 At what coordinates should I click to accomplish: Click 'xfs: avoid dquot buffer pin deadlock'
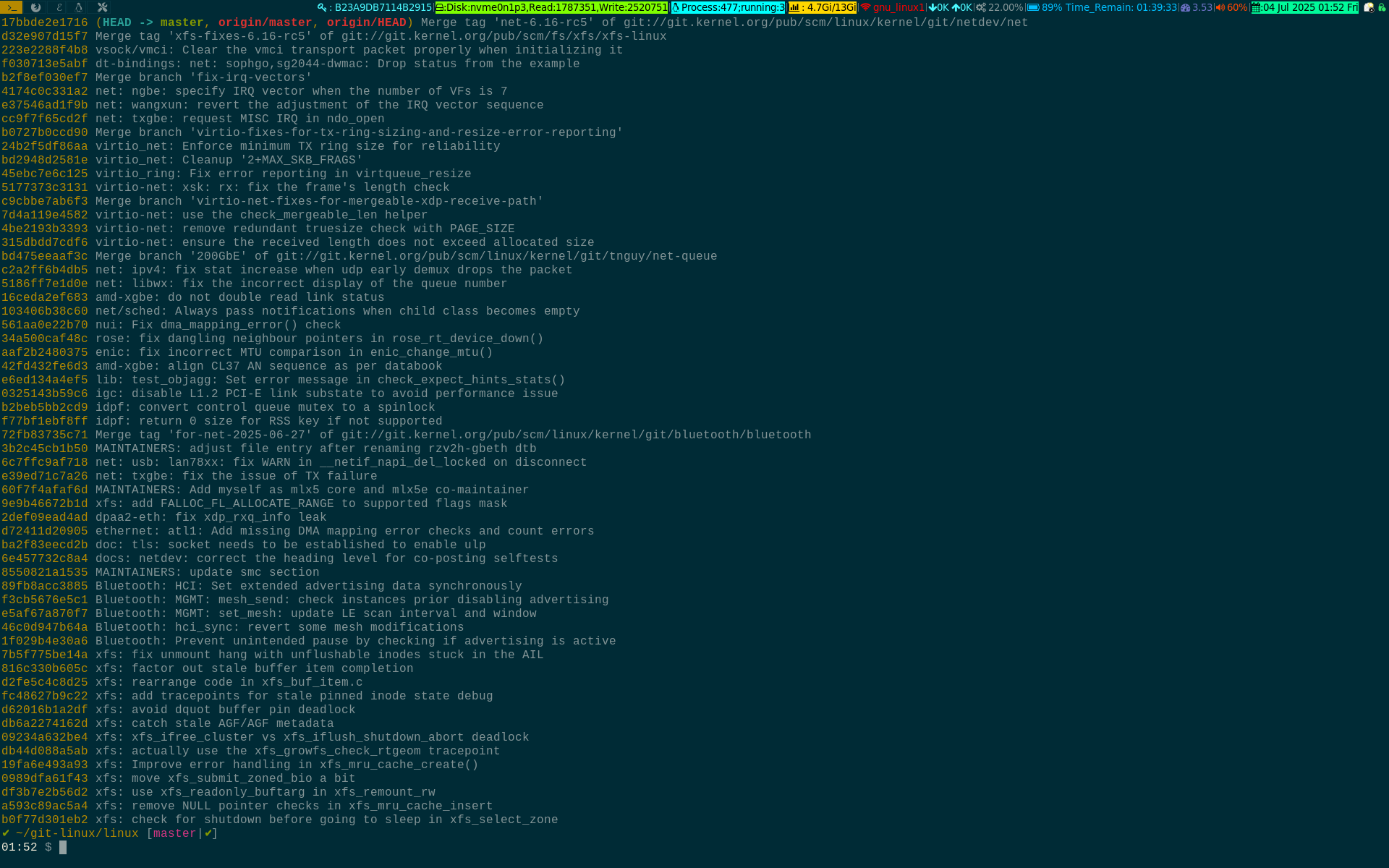click(226, 710)
